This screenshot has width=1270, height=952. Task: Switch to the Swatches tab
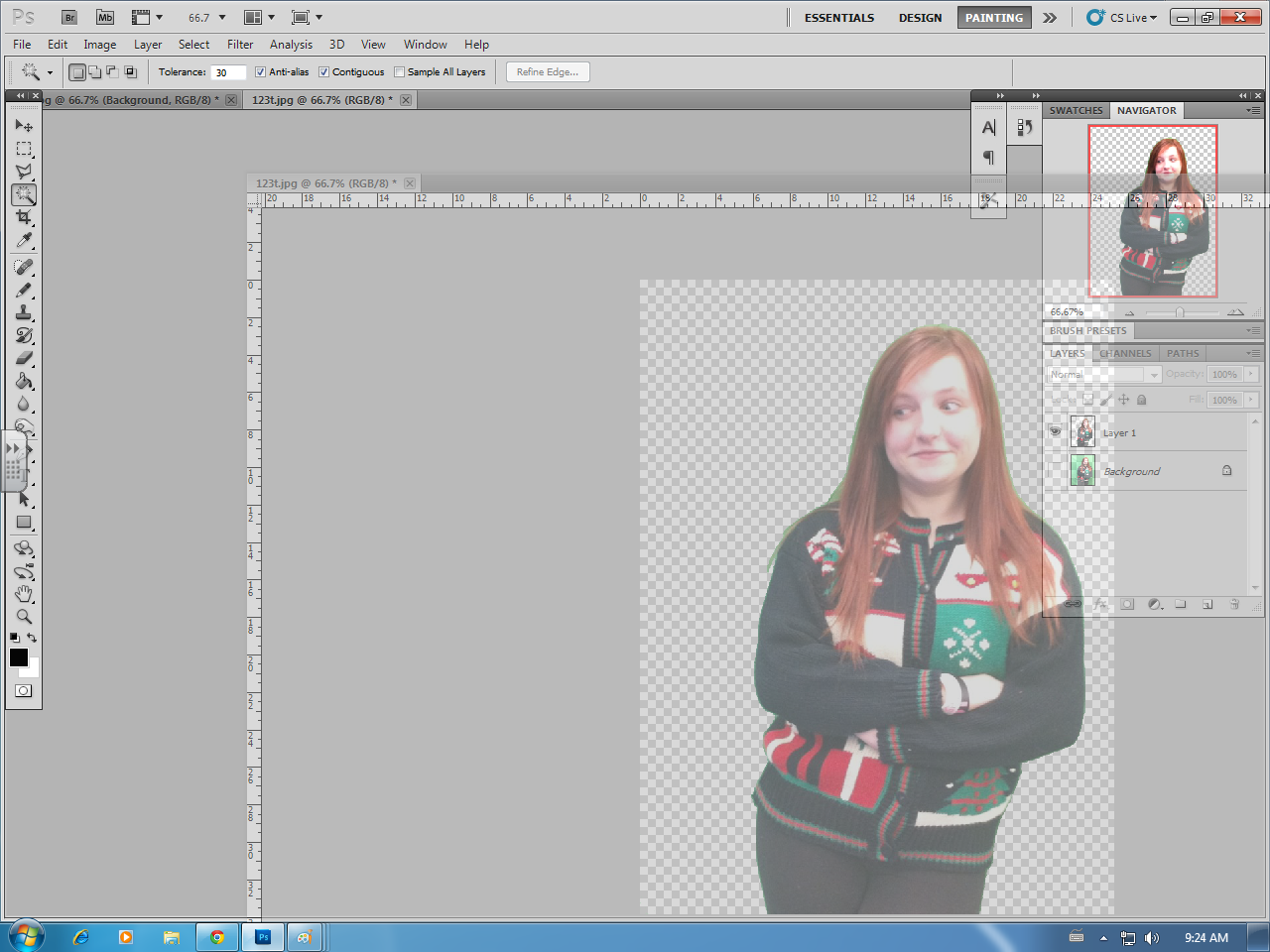click(1076, 111)
